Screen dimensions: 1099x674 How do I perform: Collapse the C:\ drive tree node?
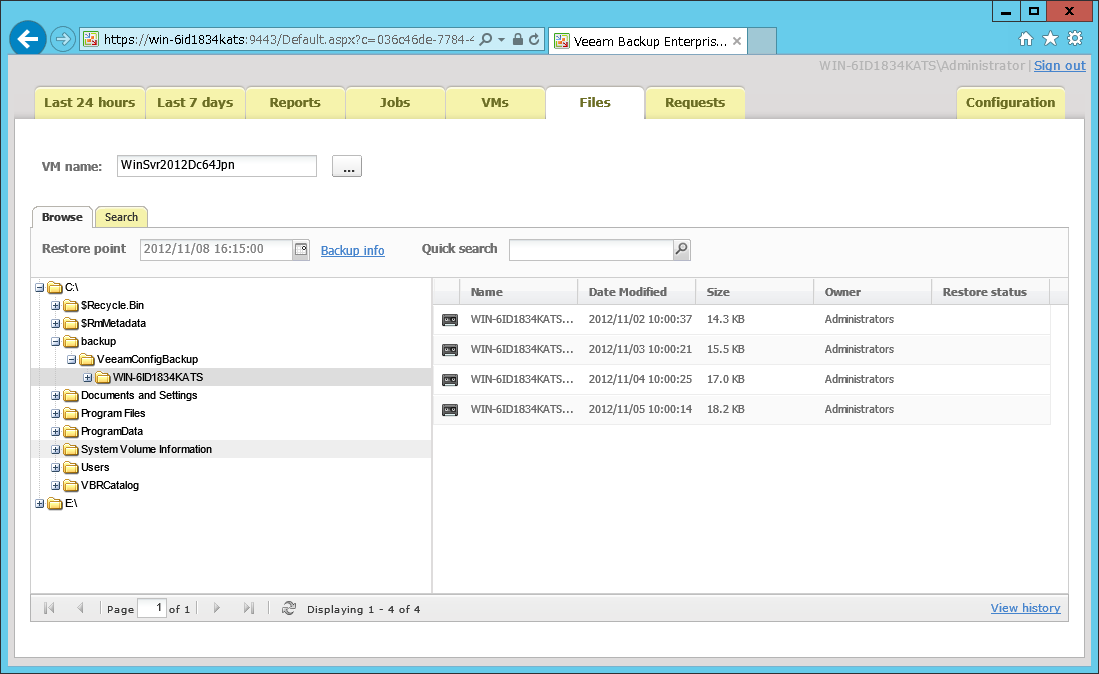click(40, 287)
